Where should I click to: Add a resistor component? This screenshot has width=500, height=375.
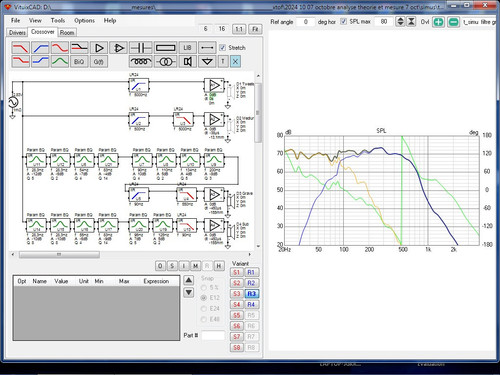(x=165, y=48)
